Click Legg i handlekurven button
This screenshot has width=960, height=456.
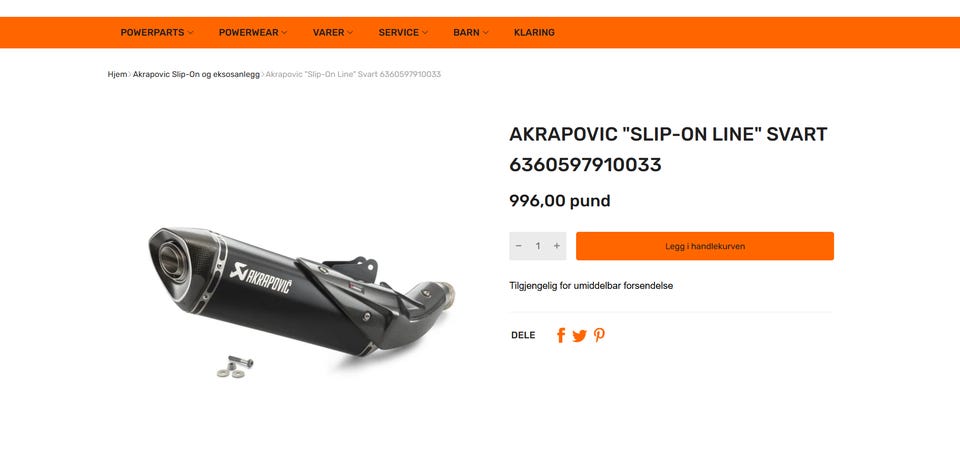coord(705,246)
